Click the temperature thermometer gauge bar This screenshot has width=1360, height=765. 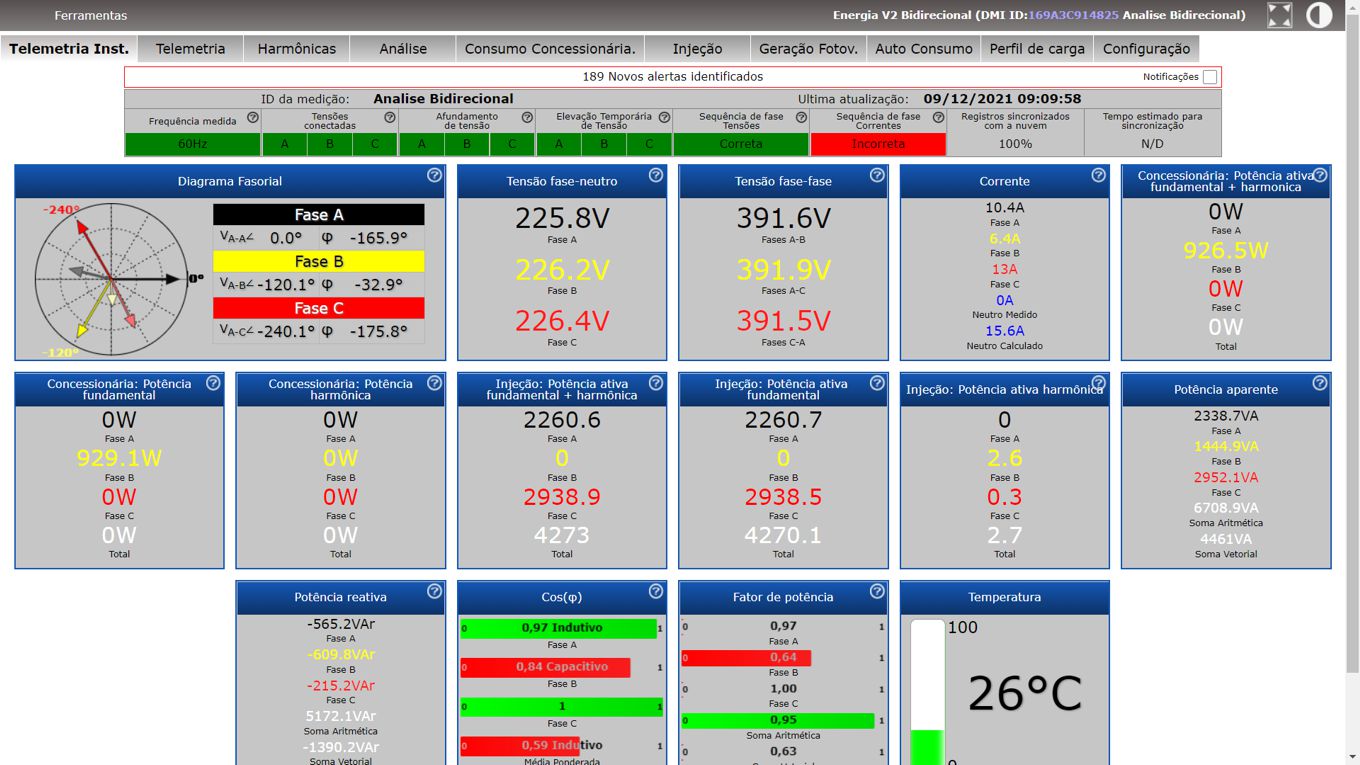pyautogui.click(x=927, y=692)
